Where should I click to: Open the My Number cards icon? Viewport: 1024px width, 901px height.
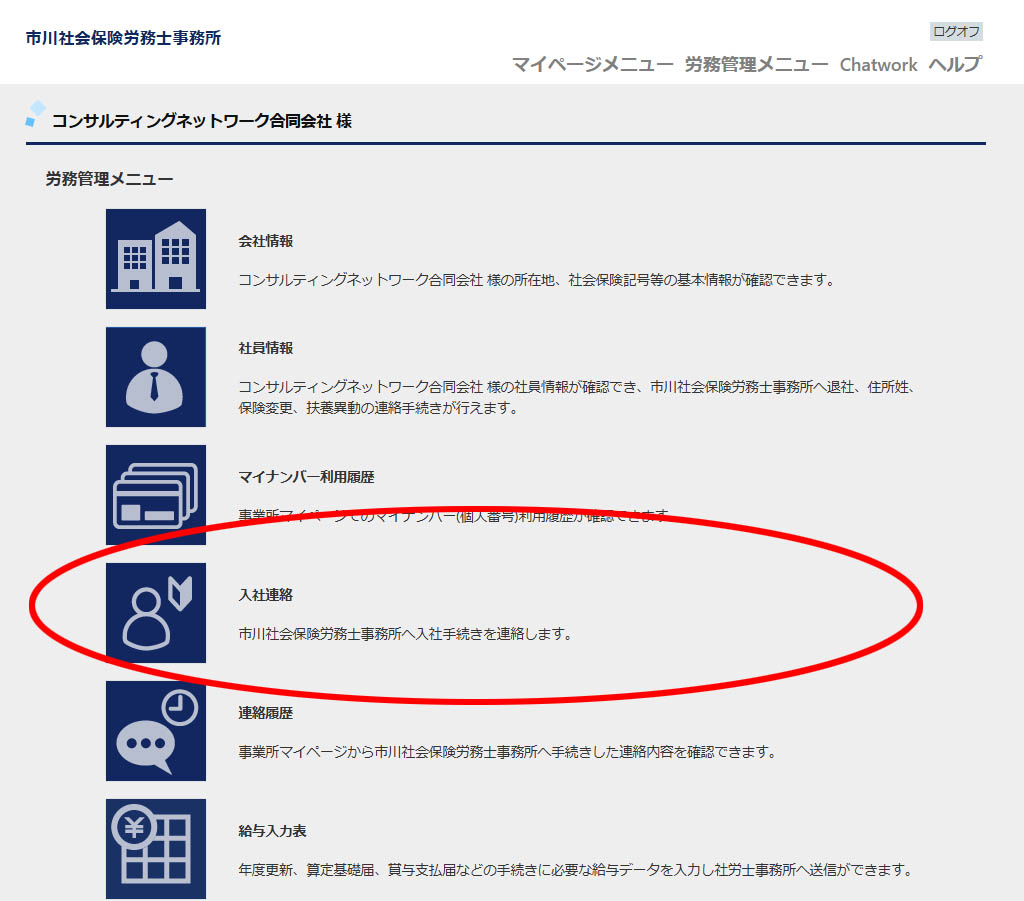[x=156, y=494]
